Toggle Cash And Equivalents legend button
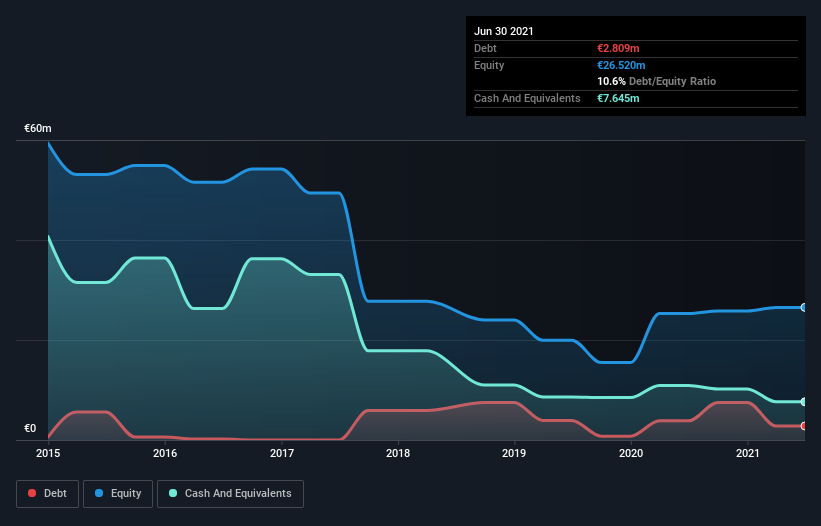The image size is (821, 526). tap(230, 494)
